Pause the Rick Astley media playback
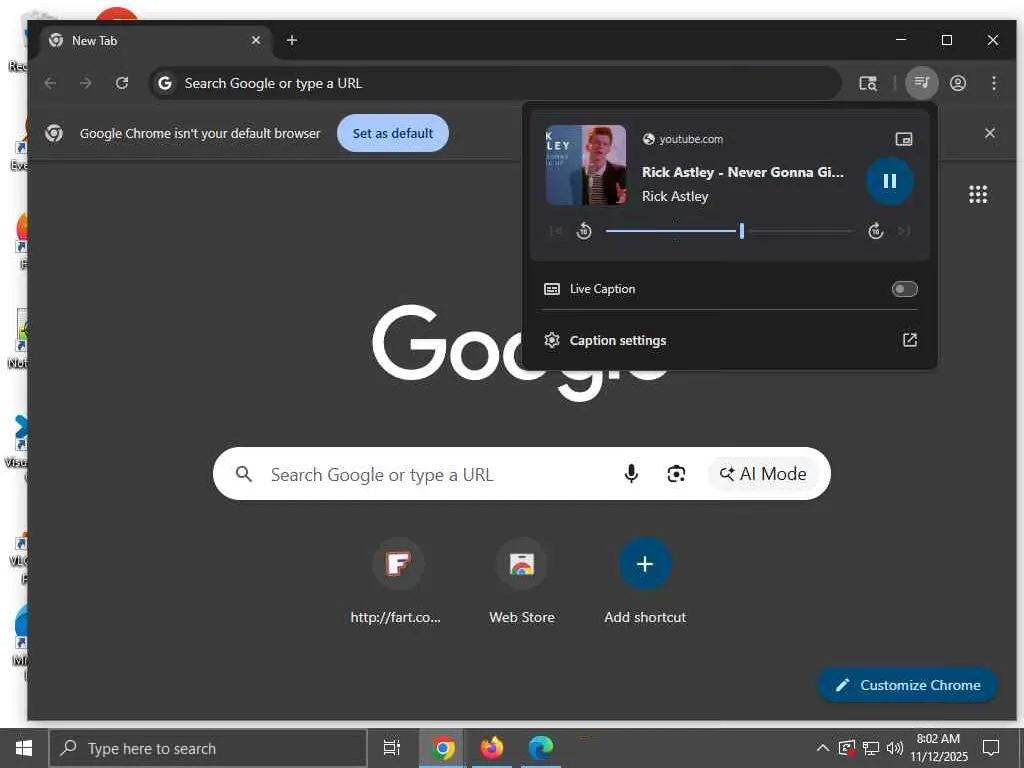Viewport: 1024px width, 768px height. (x=889, y=181)
